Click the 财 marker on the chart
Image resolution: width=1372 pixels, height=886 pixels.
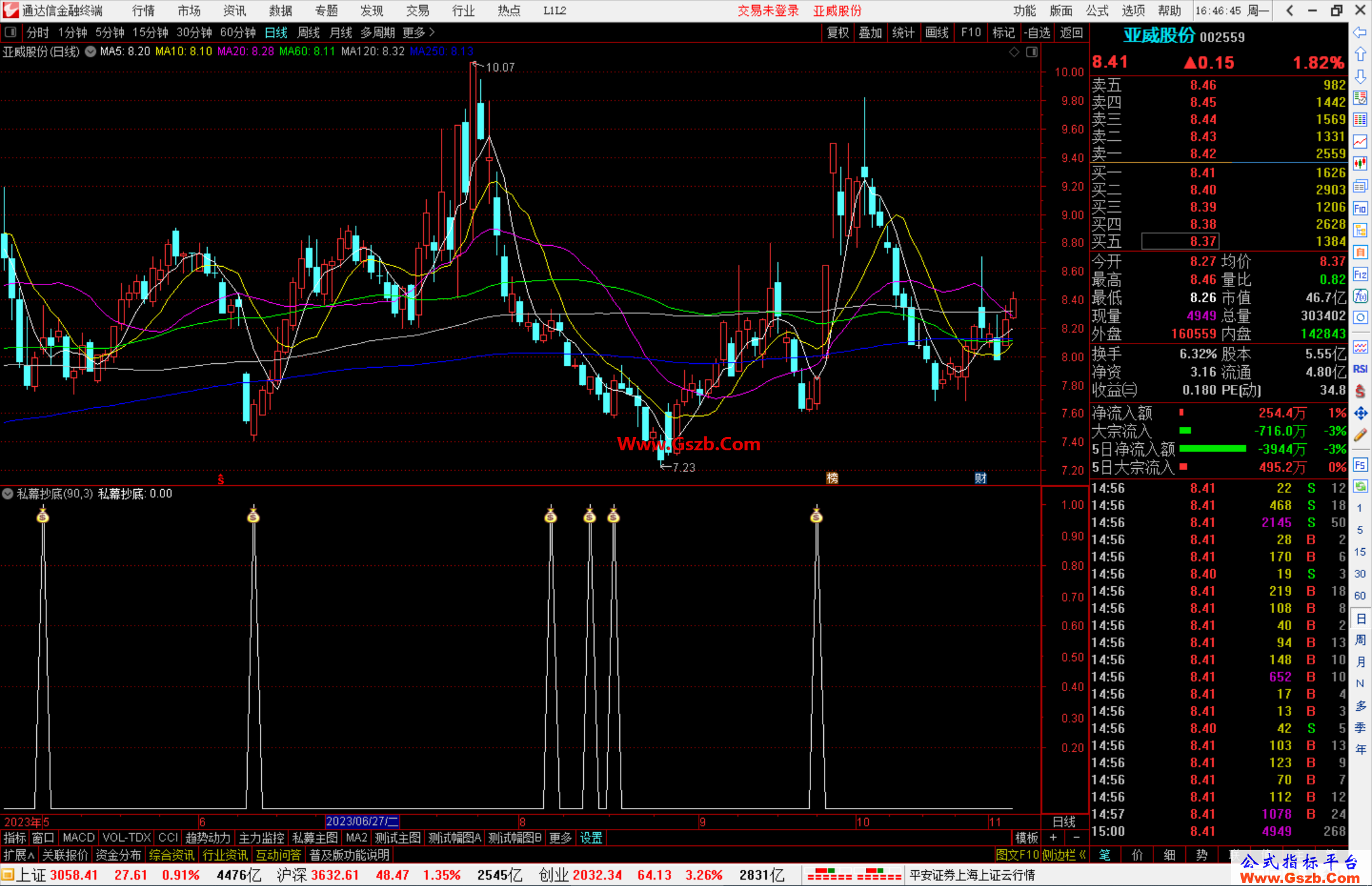point(981,478)
